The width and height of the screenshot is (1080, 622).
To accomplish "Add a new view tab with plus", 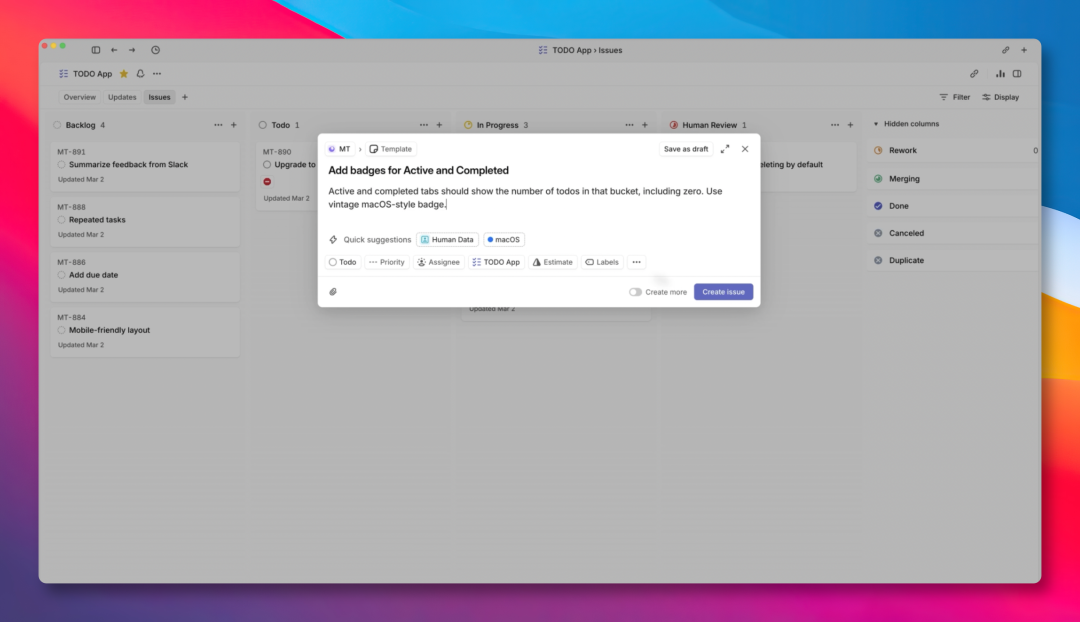I will tap(185, 97).
